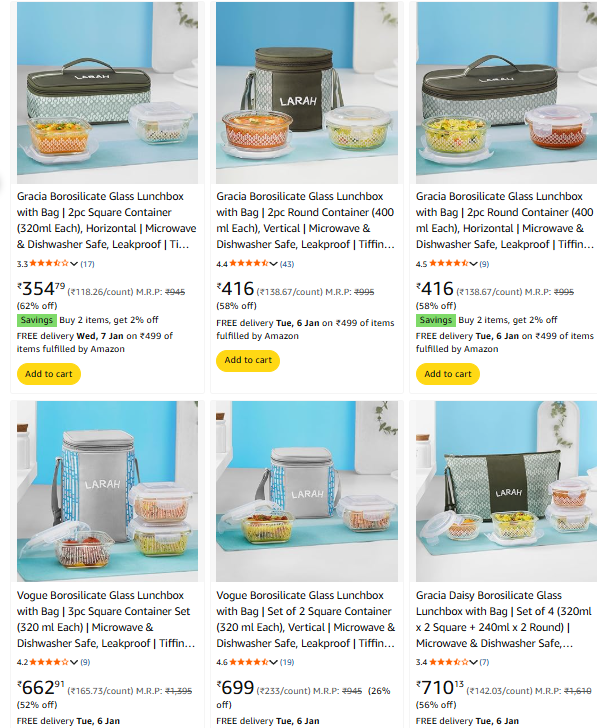
Task: Click the green Savings badge under ₹354 price
Action: (37, 320)
